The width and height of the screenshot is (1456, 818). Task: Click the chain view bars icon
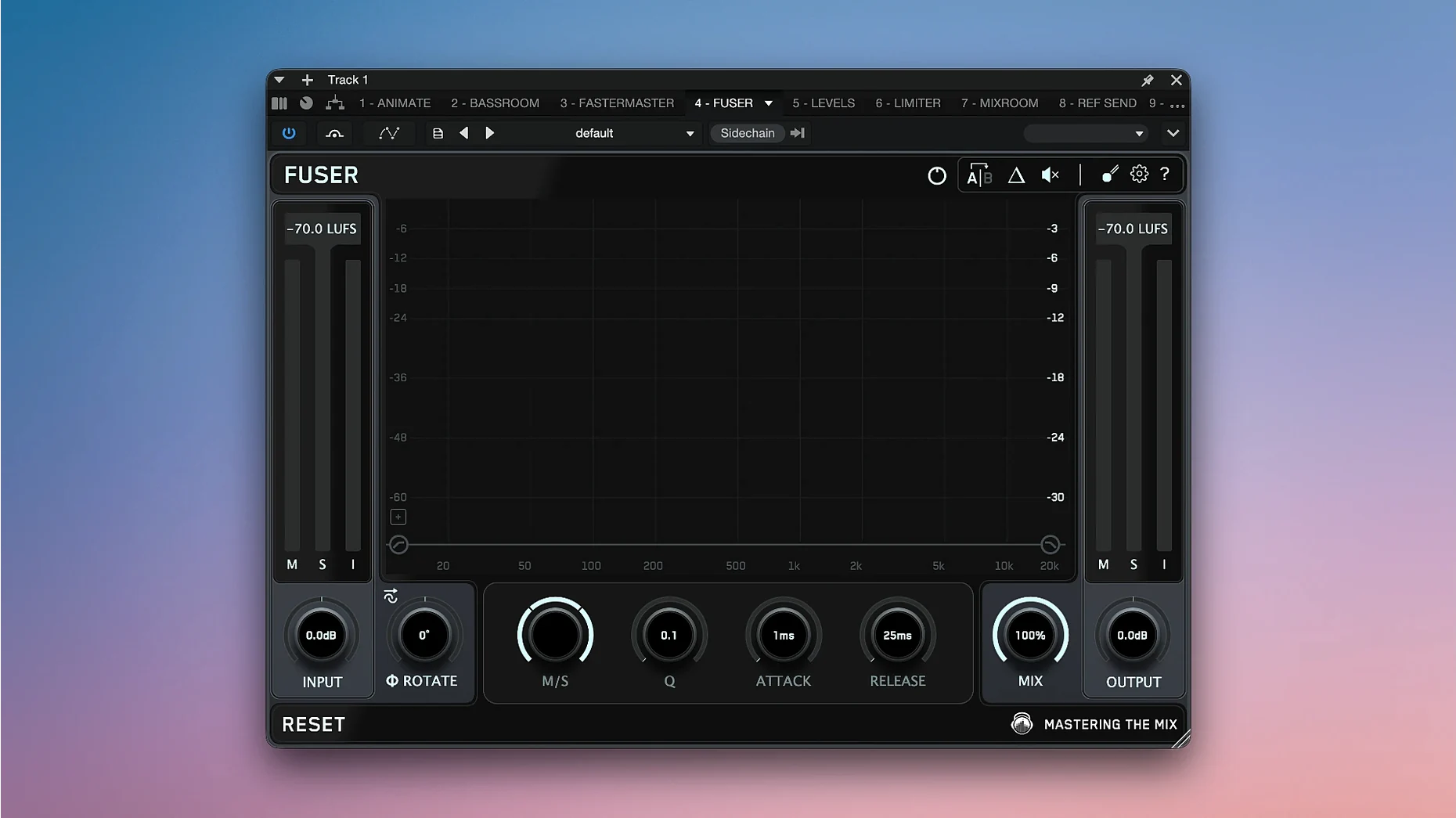point(279,103)
